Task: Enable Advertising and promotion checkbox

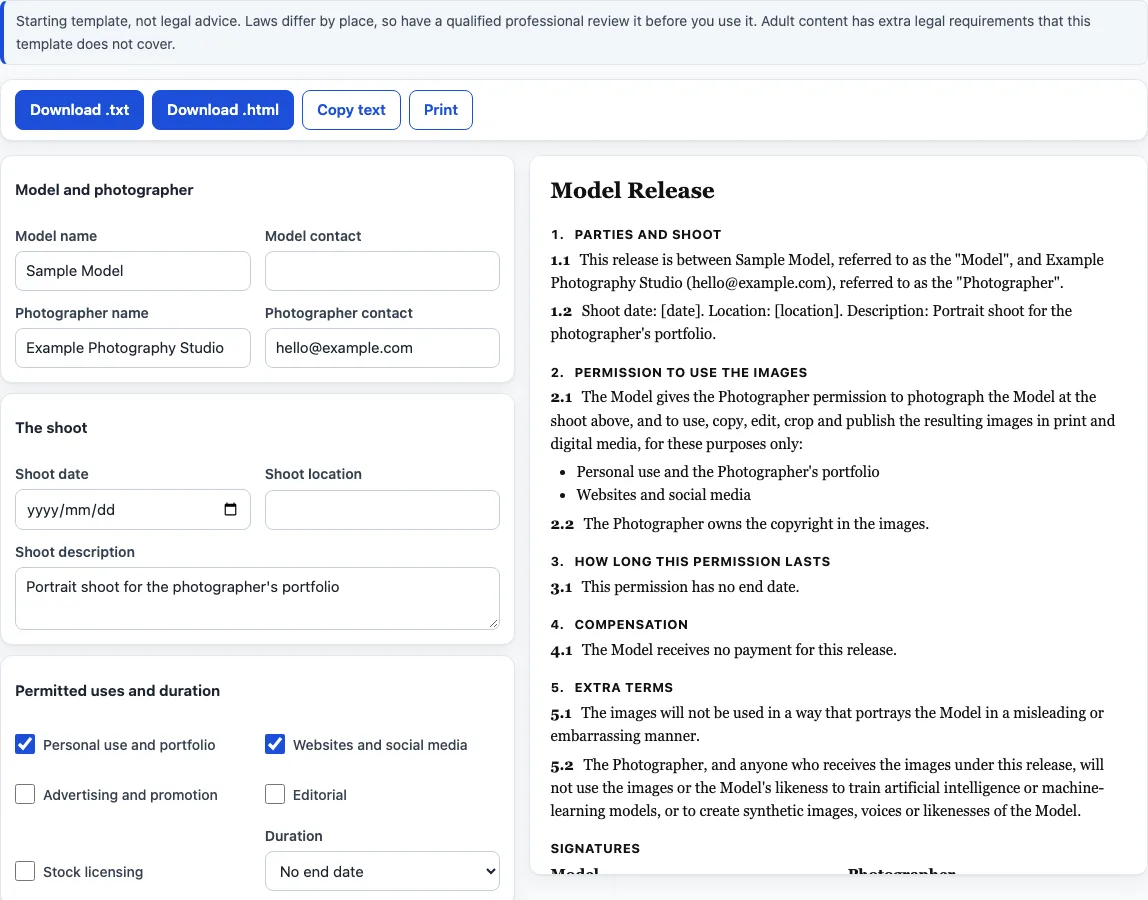Action: pos(25,794)
